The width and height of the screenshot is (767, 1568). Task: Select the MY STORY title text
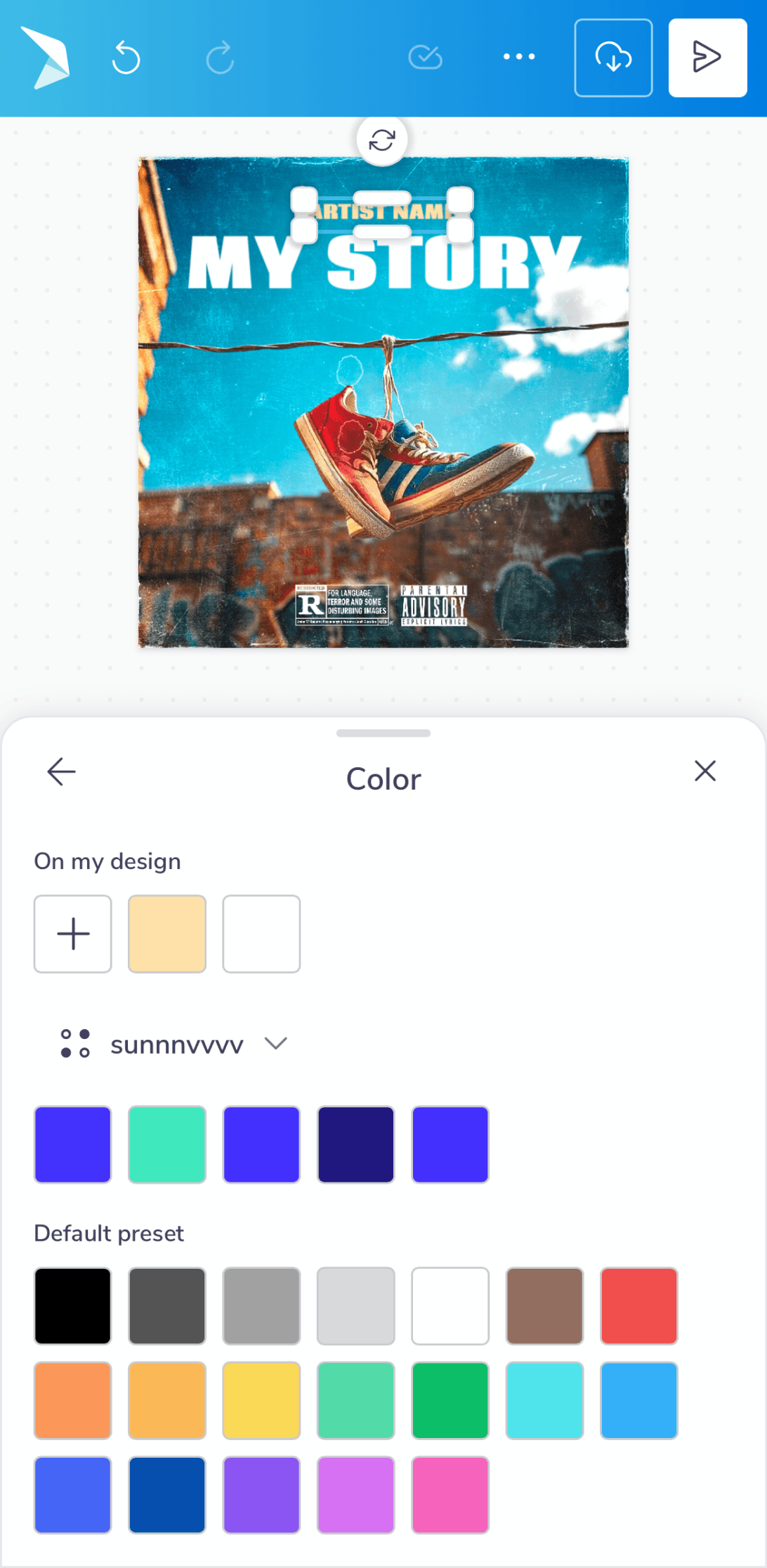383,262
